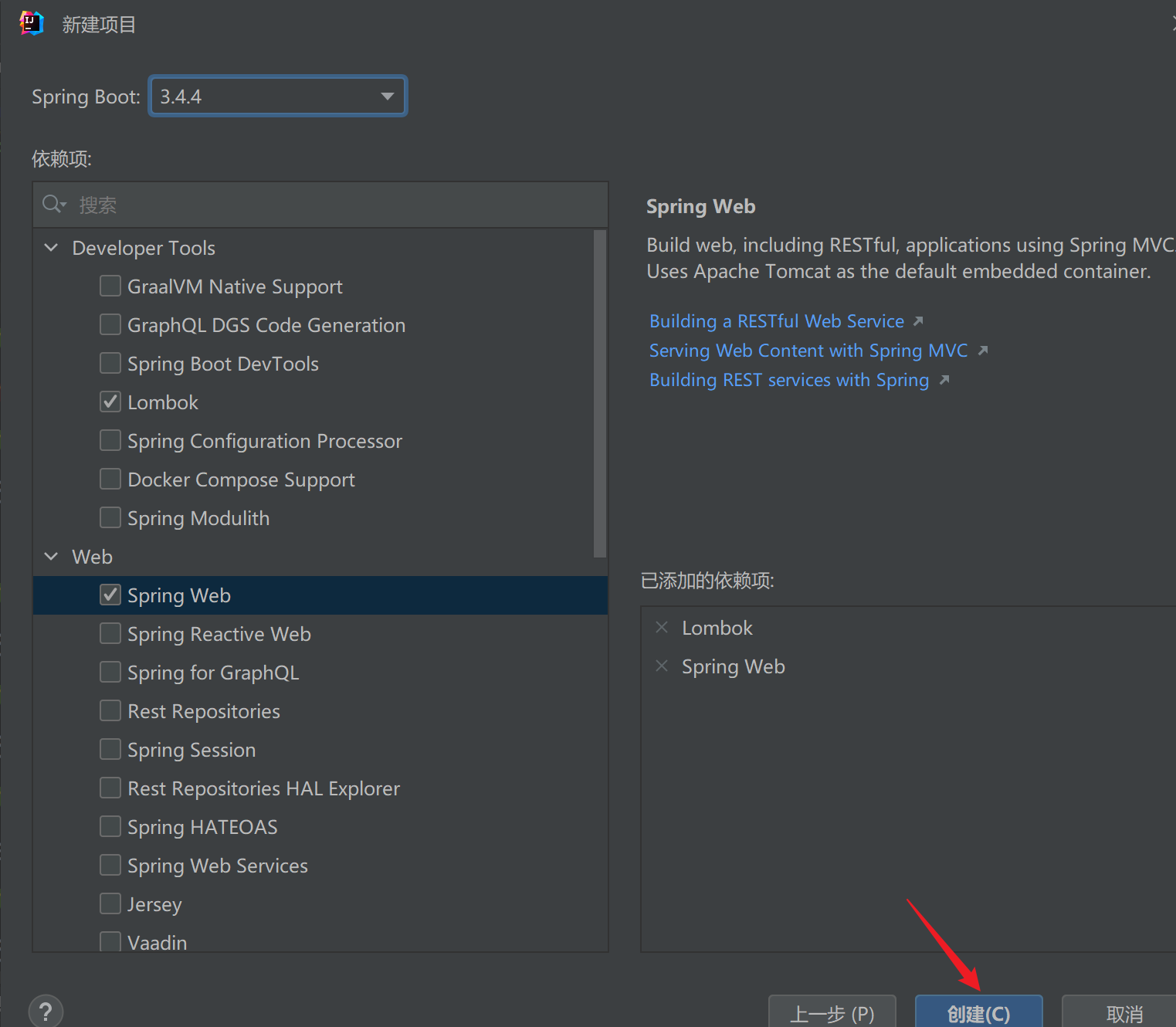Image resolution: width=1176 pixels, height=1027 pixels.
Task: Tick the Spring for GraphQL checkbox
Action: 110,672
